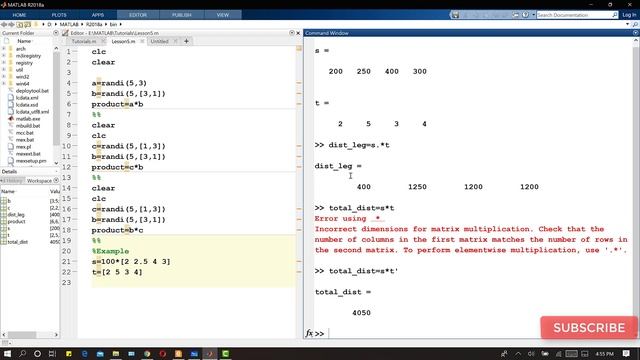Open the HOME ribbon tab

point(19,15)
